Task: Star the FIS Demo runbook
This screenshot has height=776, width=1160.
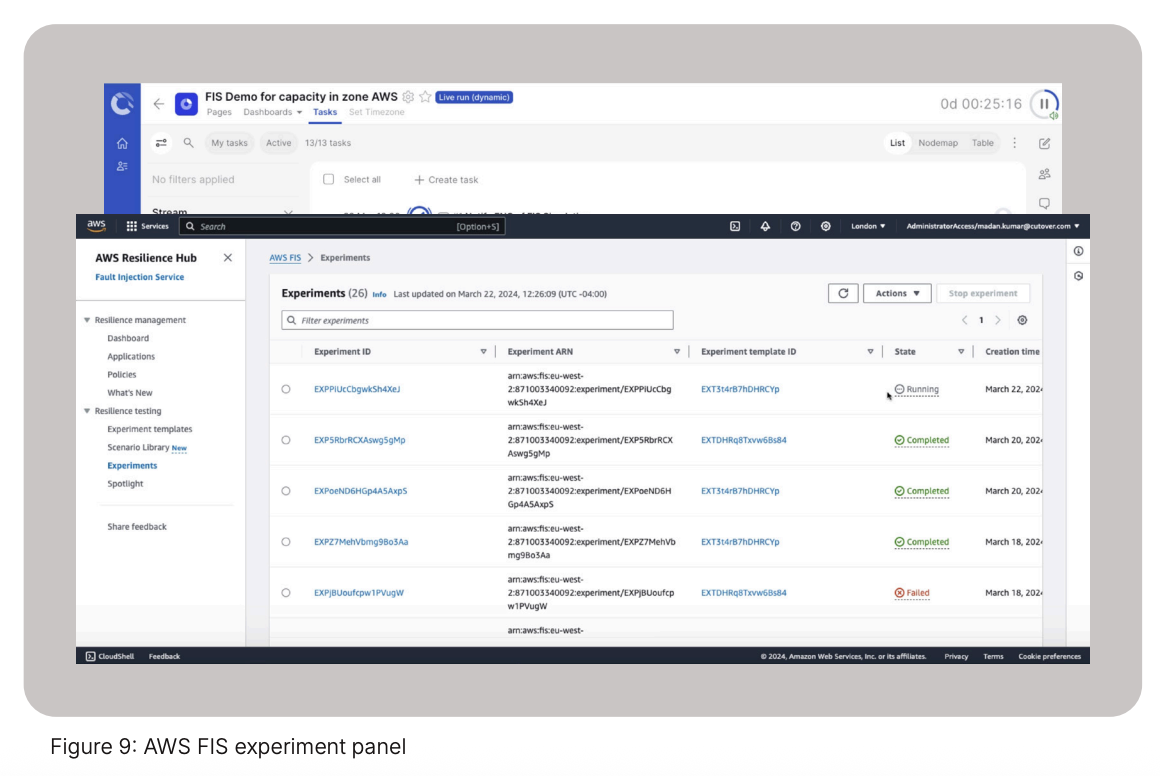Action: tap(425, 97)
